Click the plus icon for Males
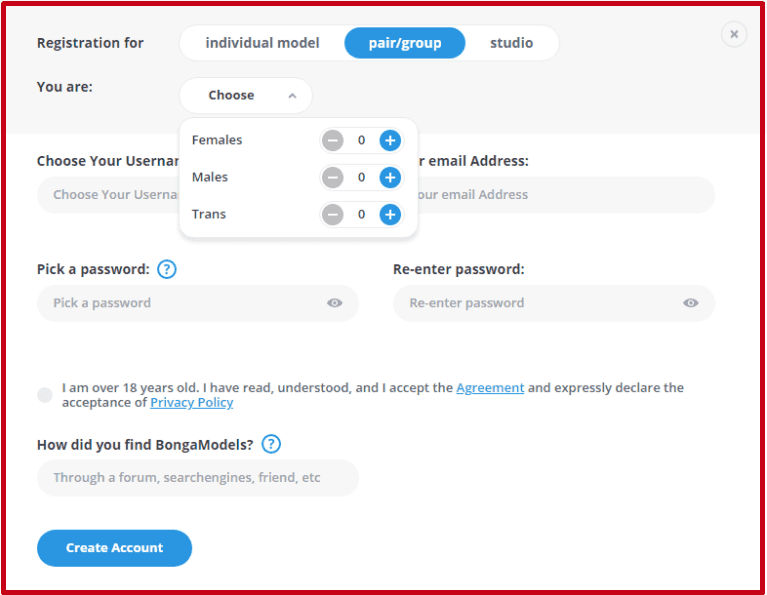 (x=390, y=178)
